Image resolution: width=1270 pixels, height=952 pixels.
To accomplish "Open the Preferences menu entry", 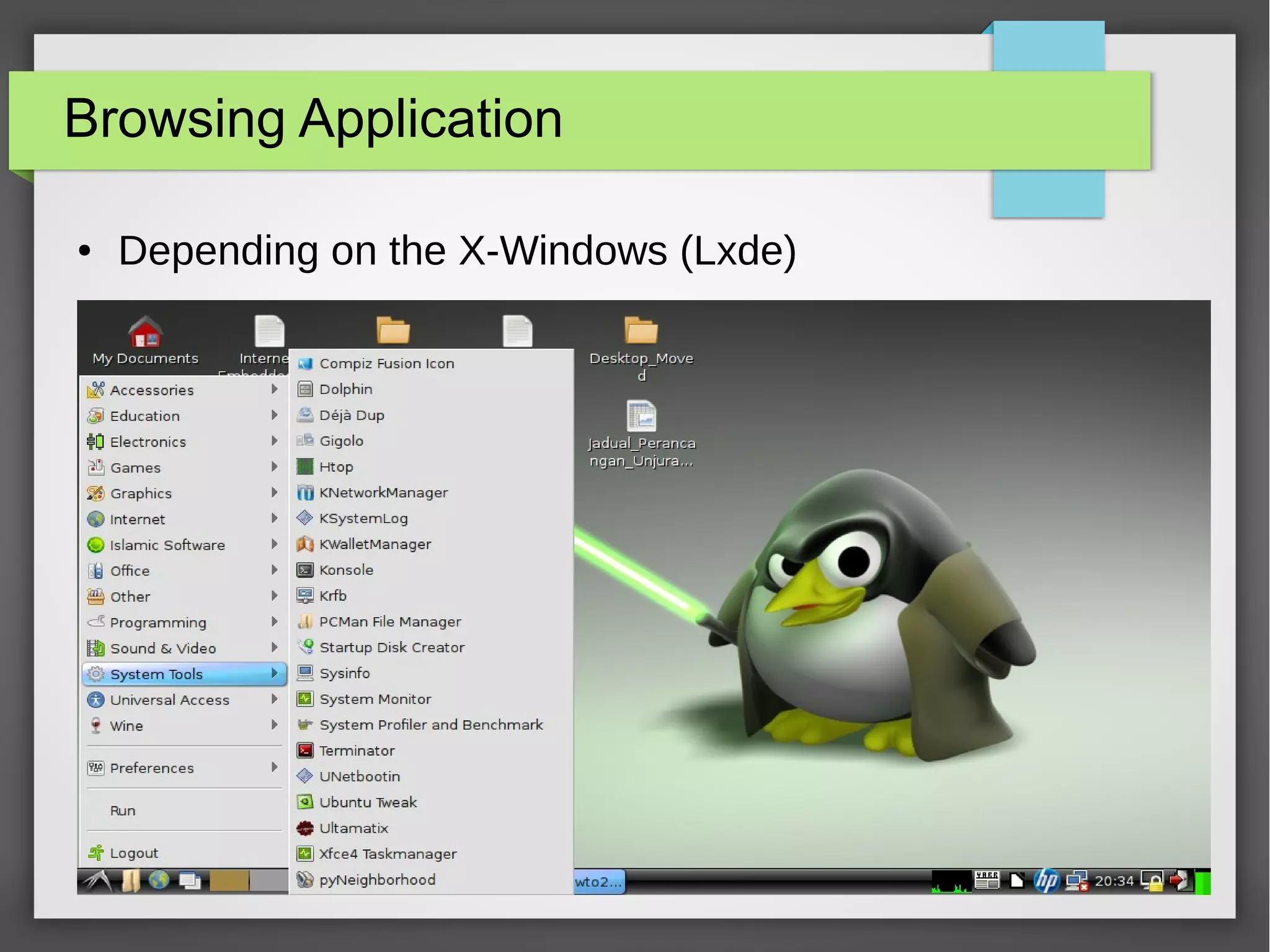I will coord(184,768).
